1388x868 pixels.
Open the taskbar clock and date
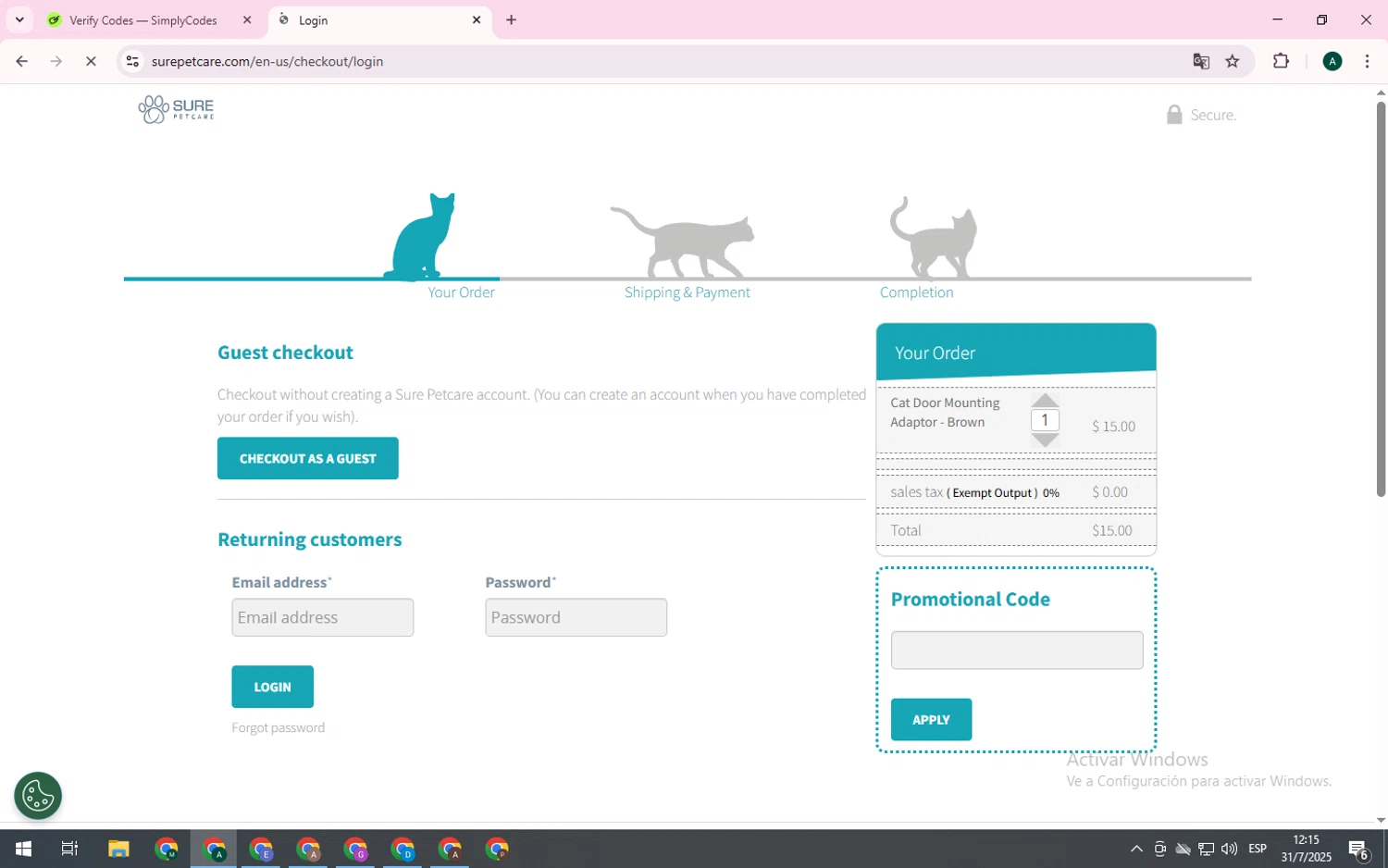(1306, 849)
